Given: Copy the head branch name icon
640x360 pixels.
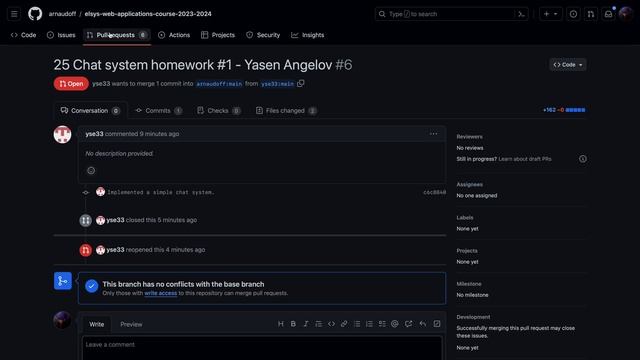Looking at the screenshot, I should point(301,83).
